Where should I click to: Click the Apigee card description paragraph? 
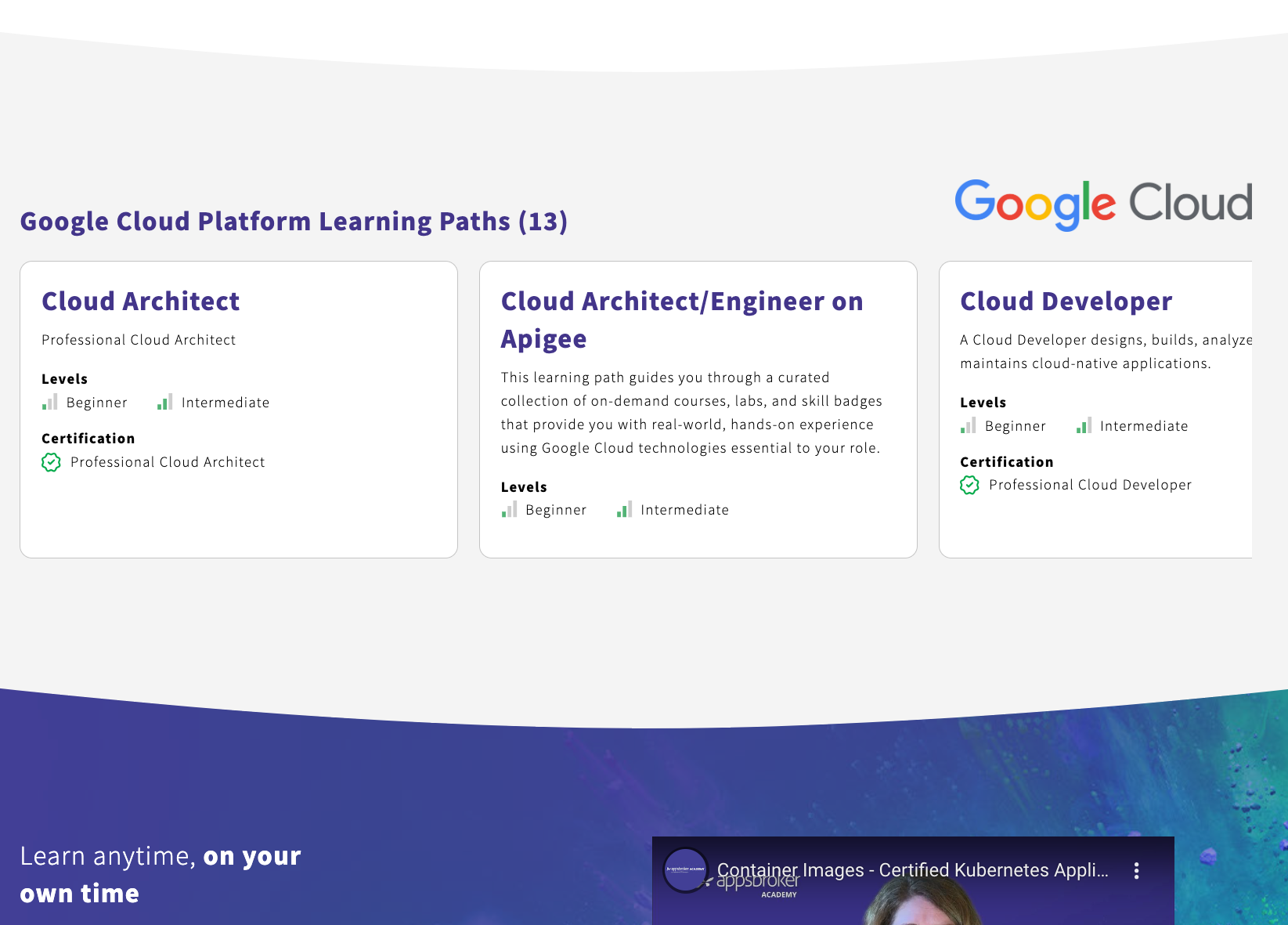click(x=691, y=413)
